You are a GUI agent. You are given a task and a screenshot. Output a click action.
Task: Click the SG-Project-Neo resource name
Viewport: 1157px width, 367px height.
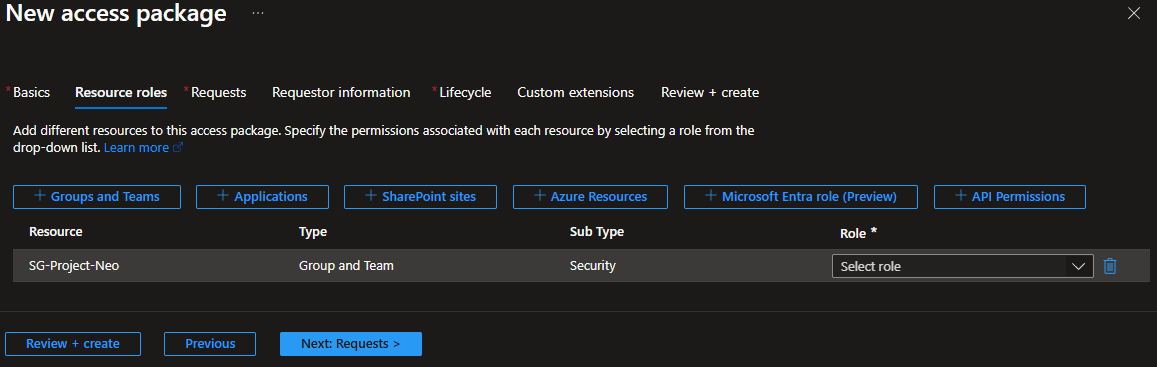pyautogui.click(x=74, y=266)
